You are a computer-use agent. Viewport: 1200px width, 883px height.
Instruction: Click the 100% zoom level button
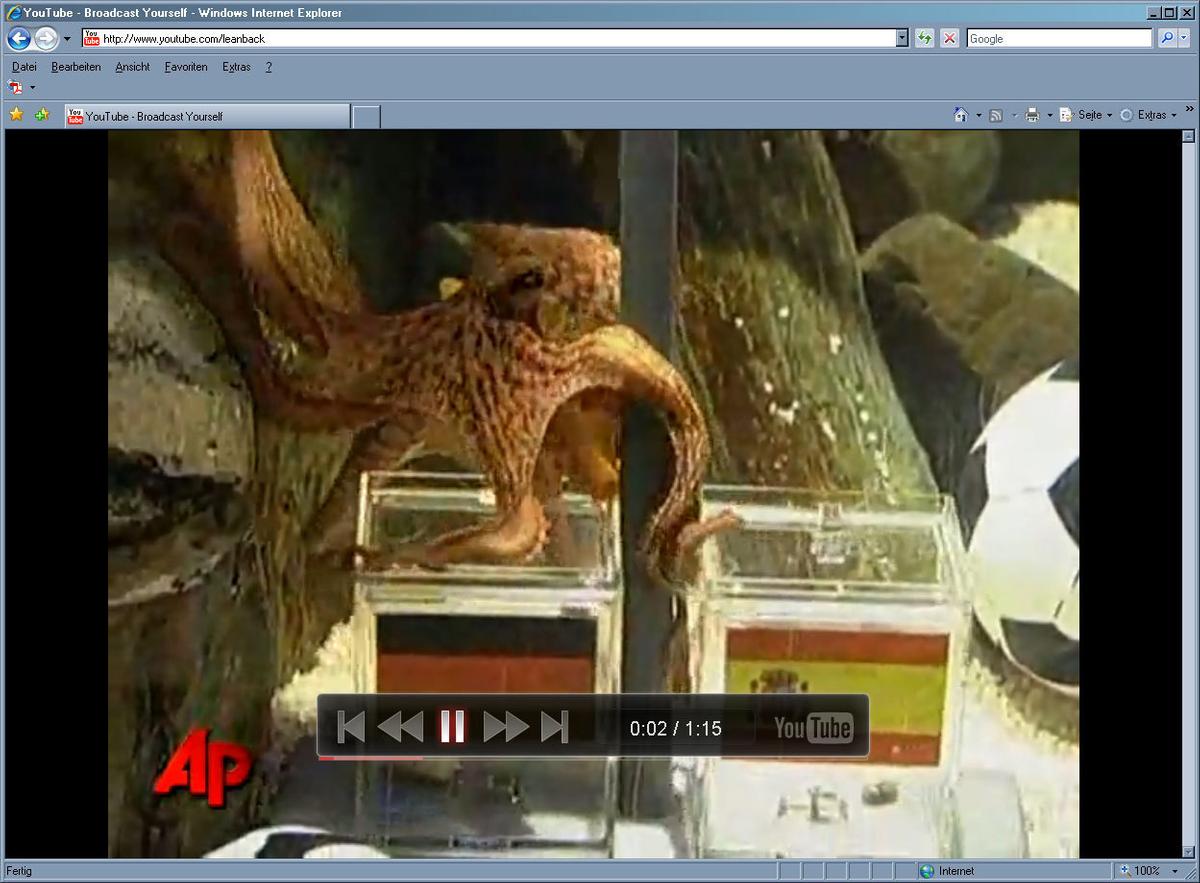click(x=1140, y=871)
